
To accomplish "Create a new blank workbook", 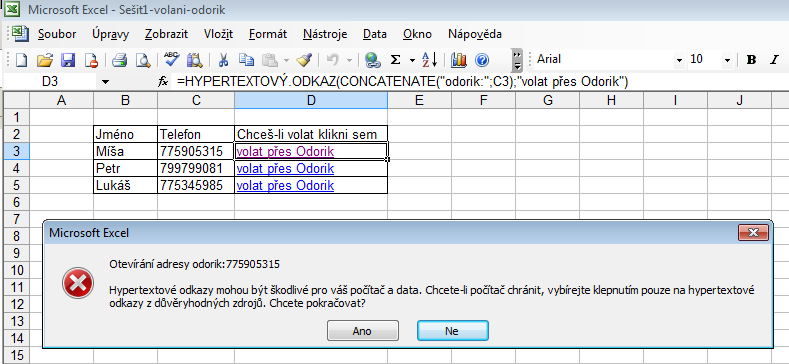I will (21, 60).
